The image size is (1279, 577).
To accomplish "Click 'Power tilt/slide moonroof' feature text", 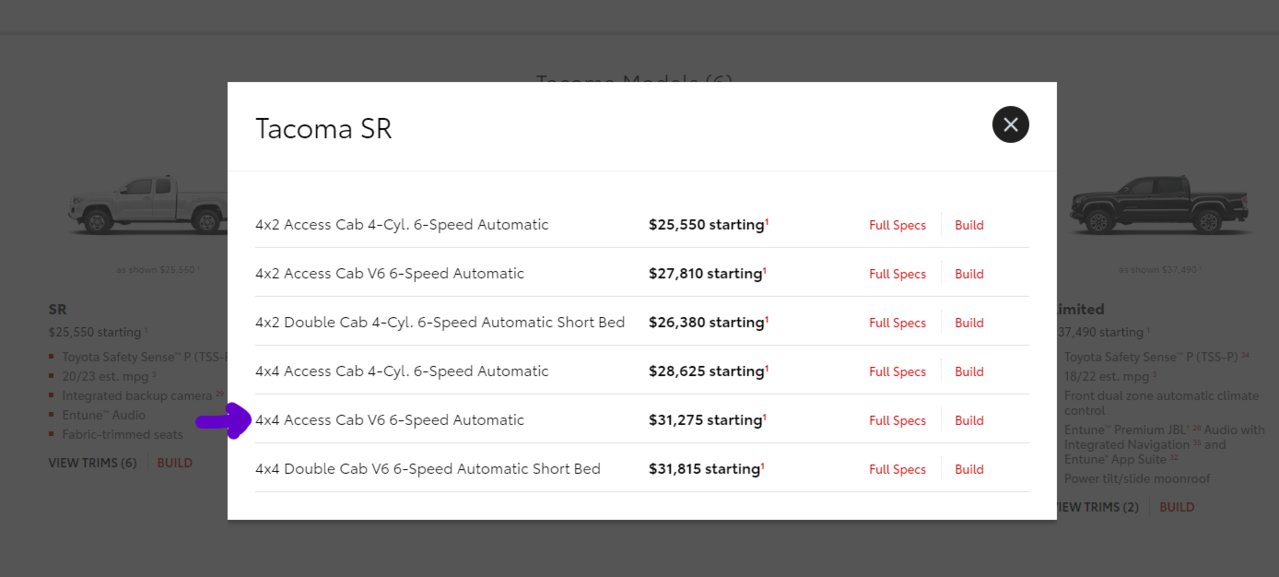I will pyautogui.click(x=1137, y=479).
